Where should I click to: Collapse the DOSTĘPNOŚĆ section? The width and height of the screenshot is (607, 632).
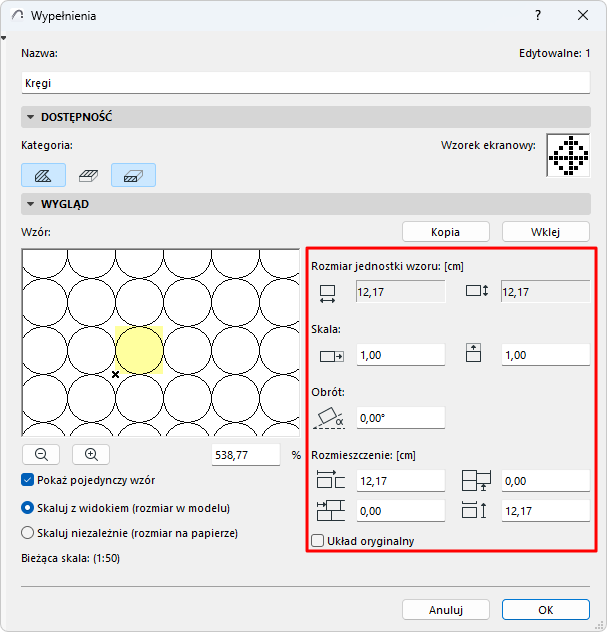[x=30, y=117]
